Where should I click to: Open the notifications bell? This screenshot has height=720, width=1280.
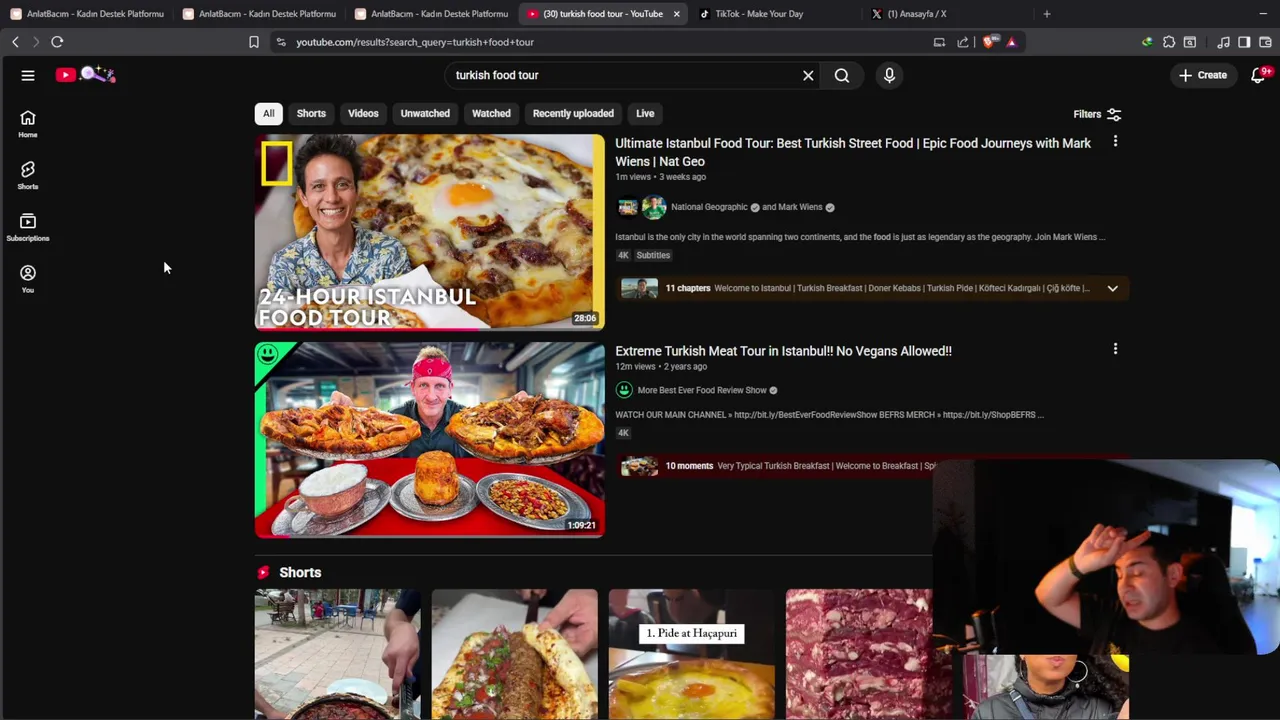pos(1258,75)
